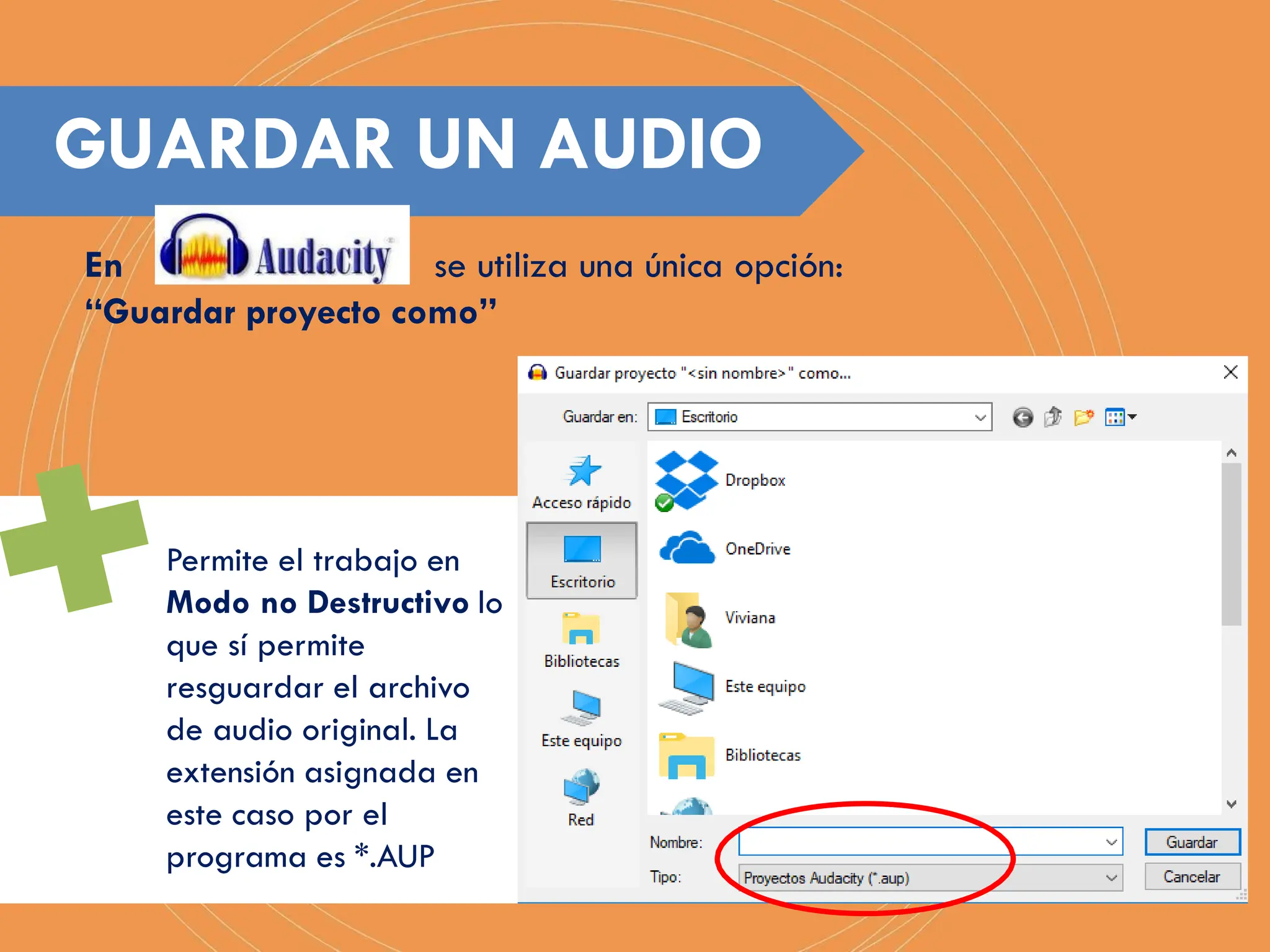
Task: Create a new folder using the toolbar icon
Action: coord(1083,416)
